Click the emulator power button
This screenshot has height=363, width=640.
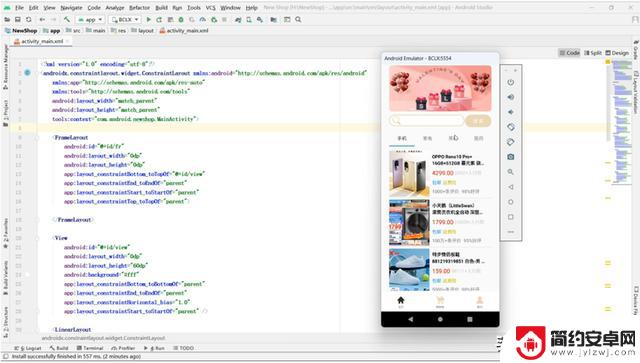(511, 82)
